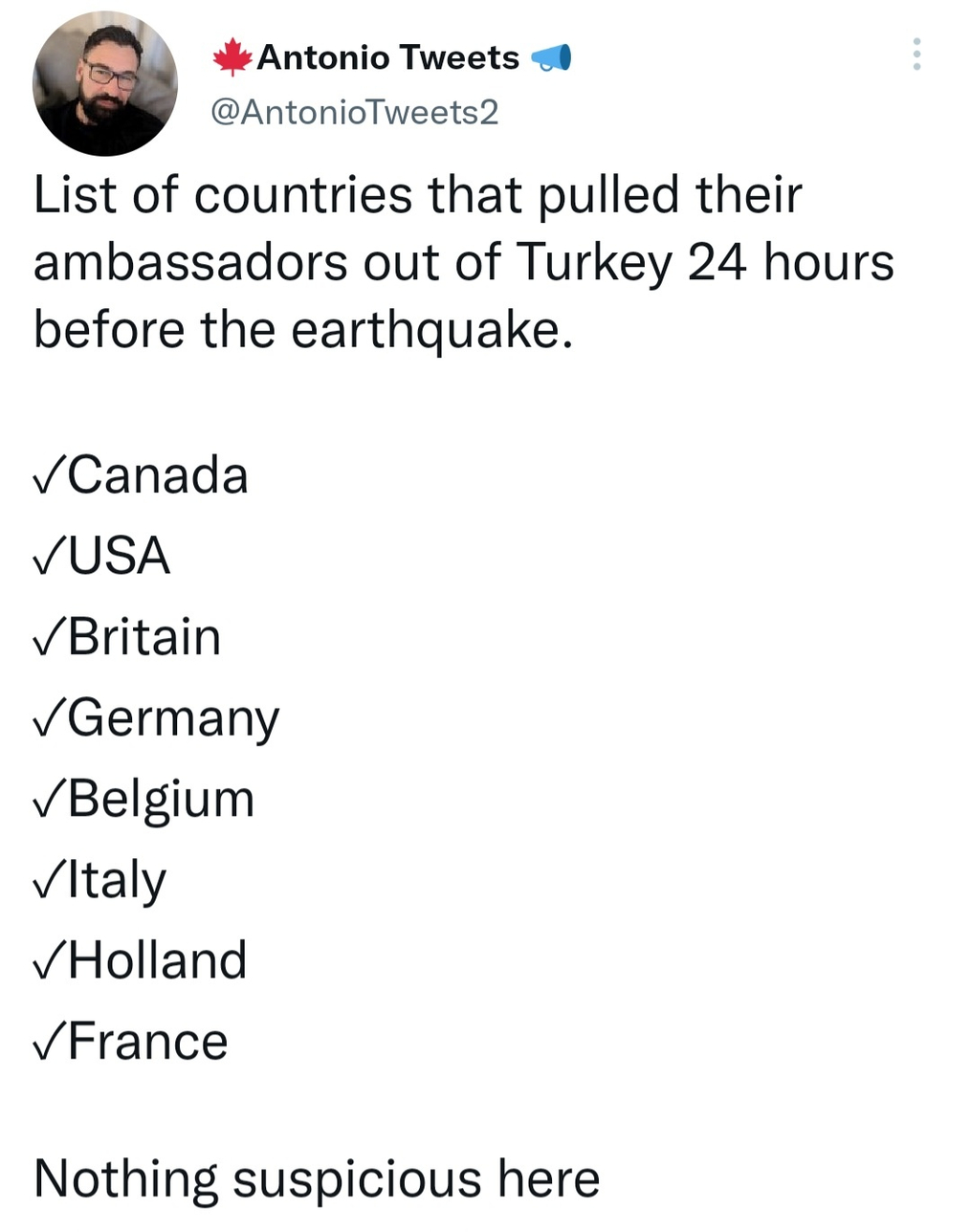
Task: Click the word Holland in list
Action: [x=158, y=960]
